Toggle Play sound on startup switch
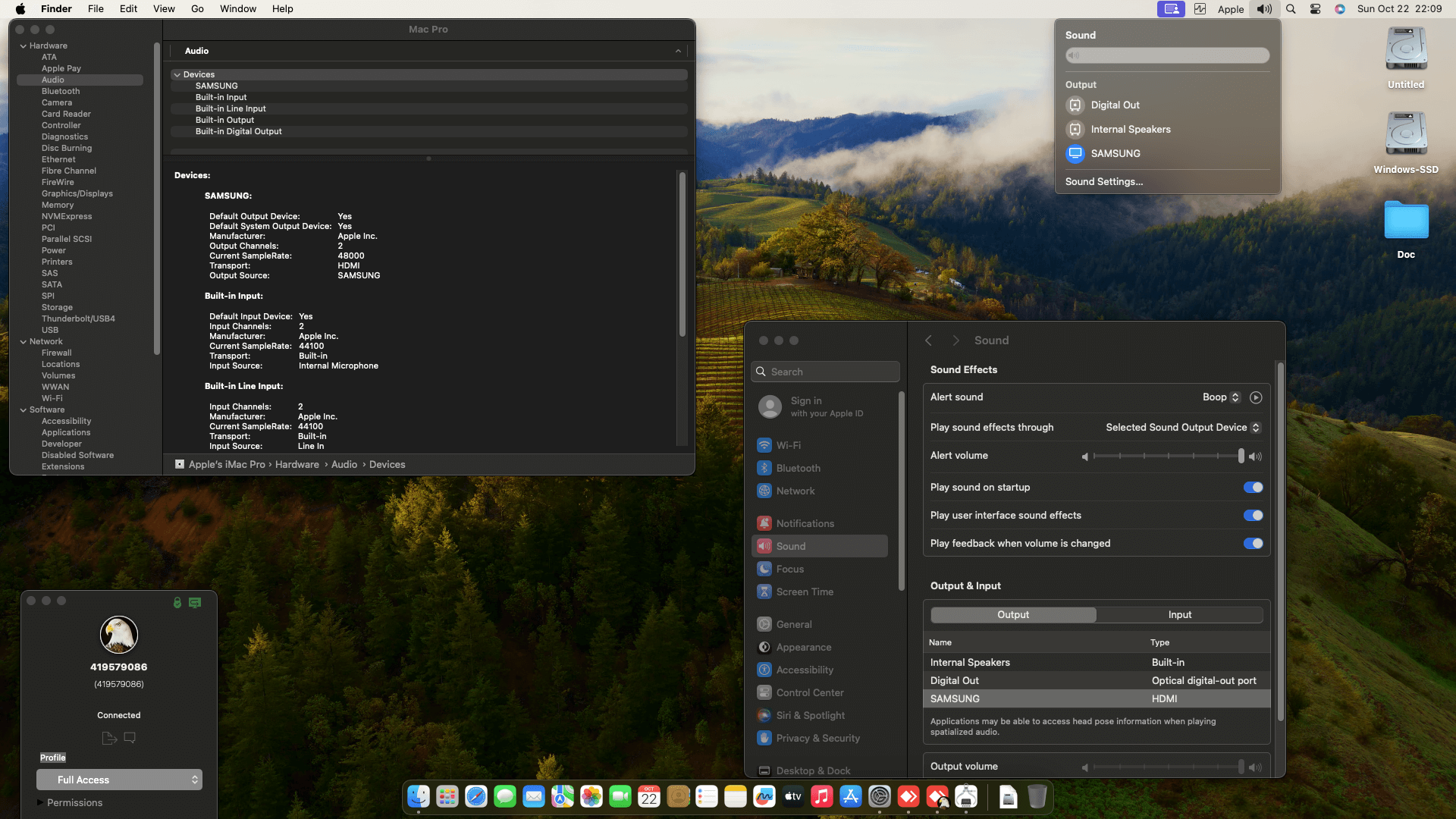Viewport: 1456px width, 819px height. click(1253, 488)
